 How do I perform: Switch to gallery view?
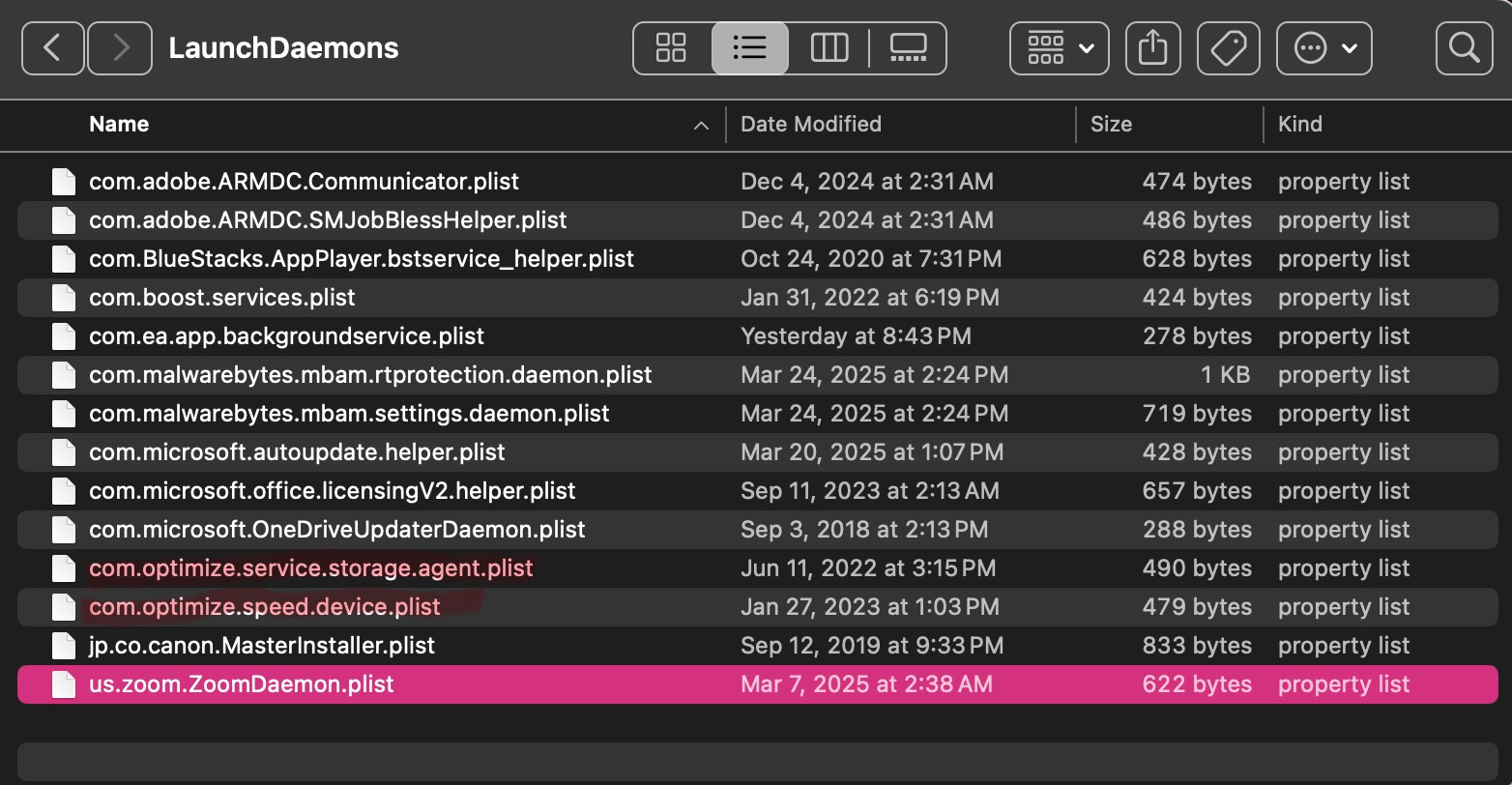coord(908,47)
